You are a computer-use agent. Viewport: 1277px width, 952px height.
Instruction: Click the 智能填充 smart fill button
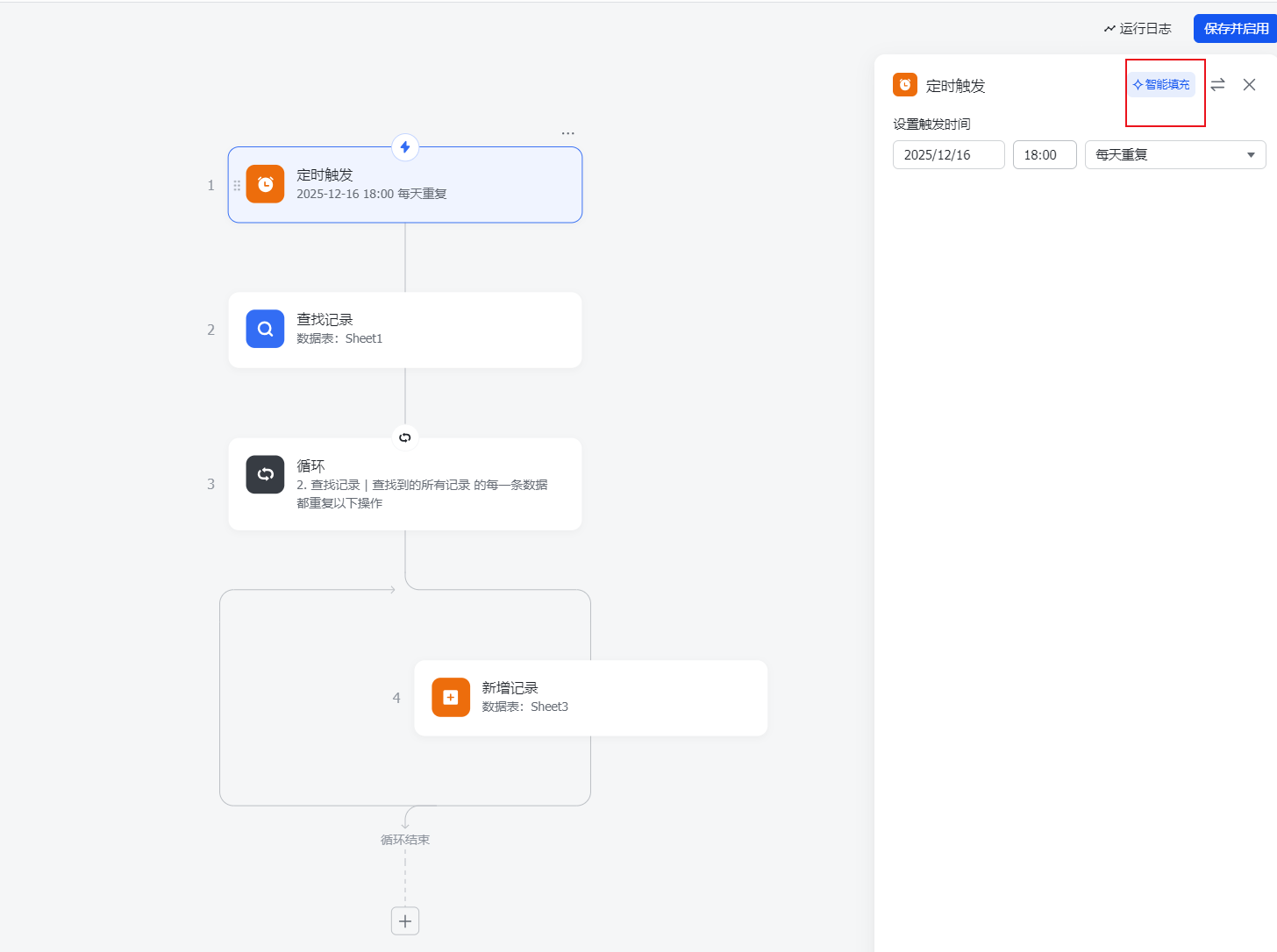[1161, 85]
